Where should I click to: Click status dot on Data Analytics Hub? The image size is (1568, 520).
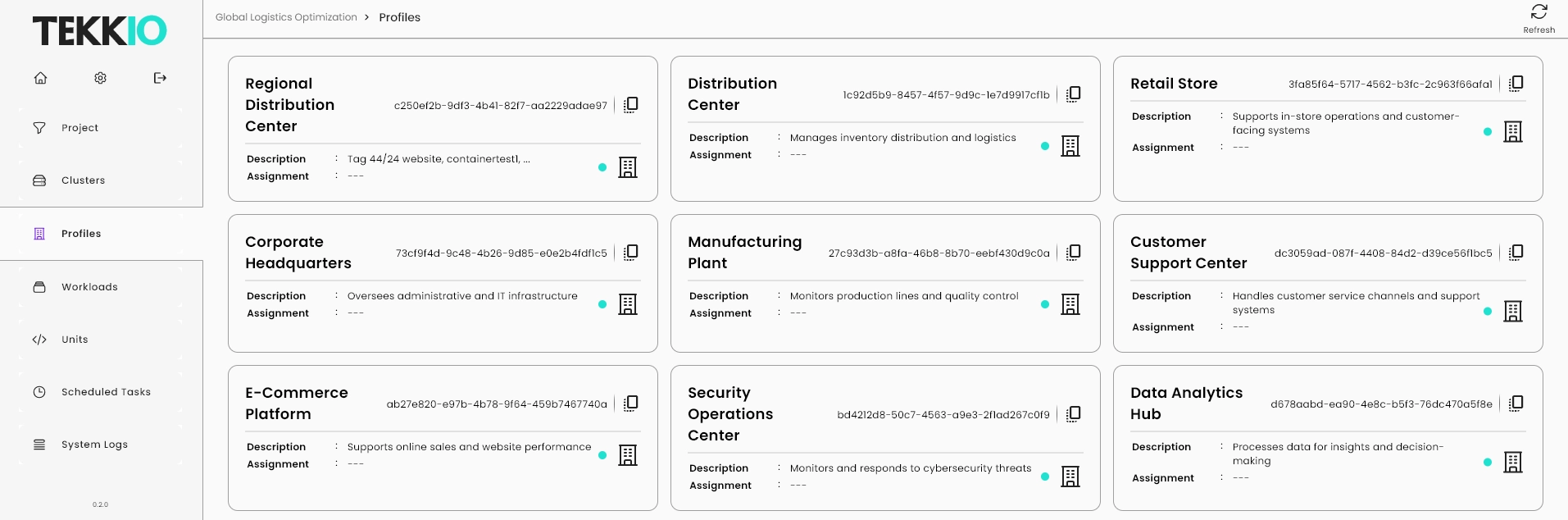pos(1488,462)
